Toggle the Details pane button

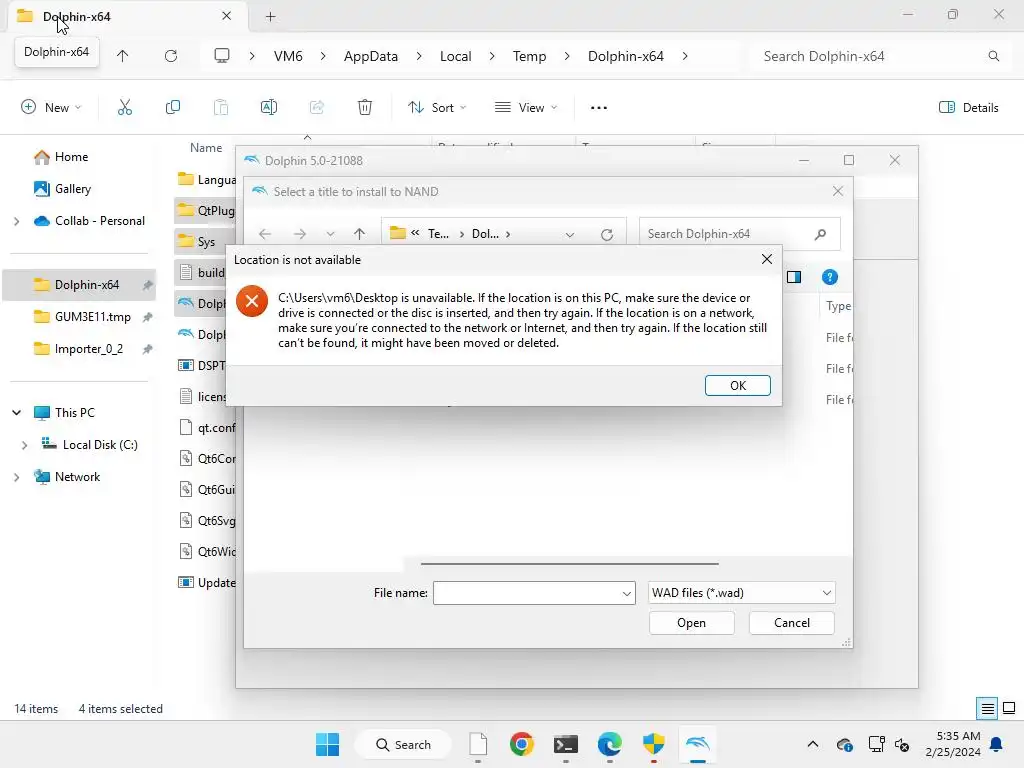968,107
